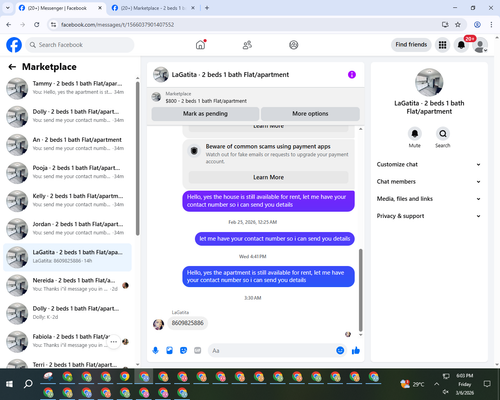
Task: Open the Home feed icon
Action: [200, 45]
